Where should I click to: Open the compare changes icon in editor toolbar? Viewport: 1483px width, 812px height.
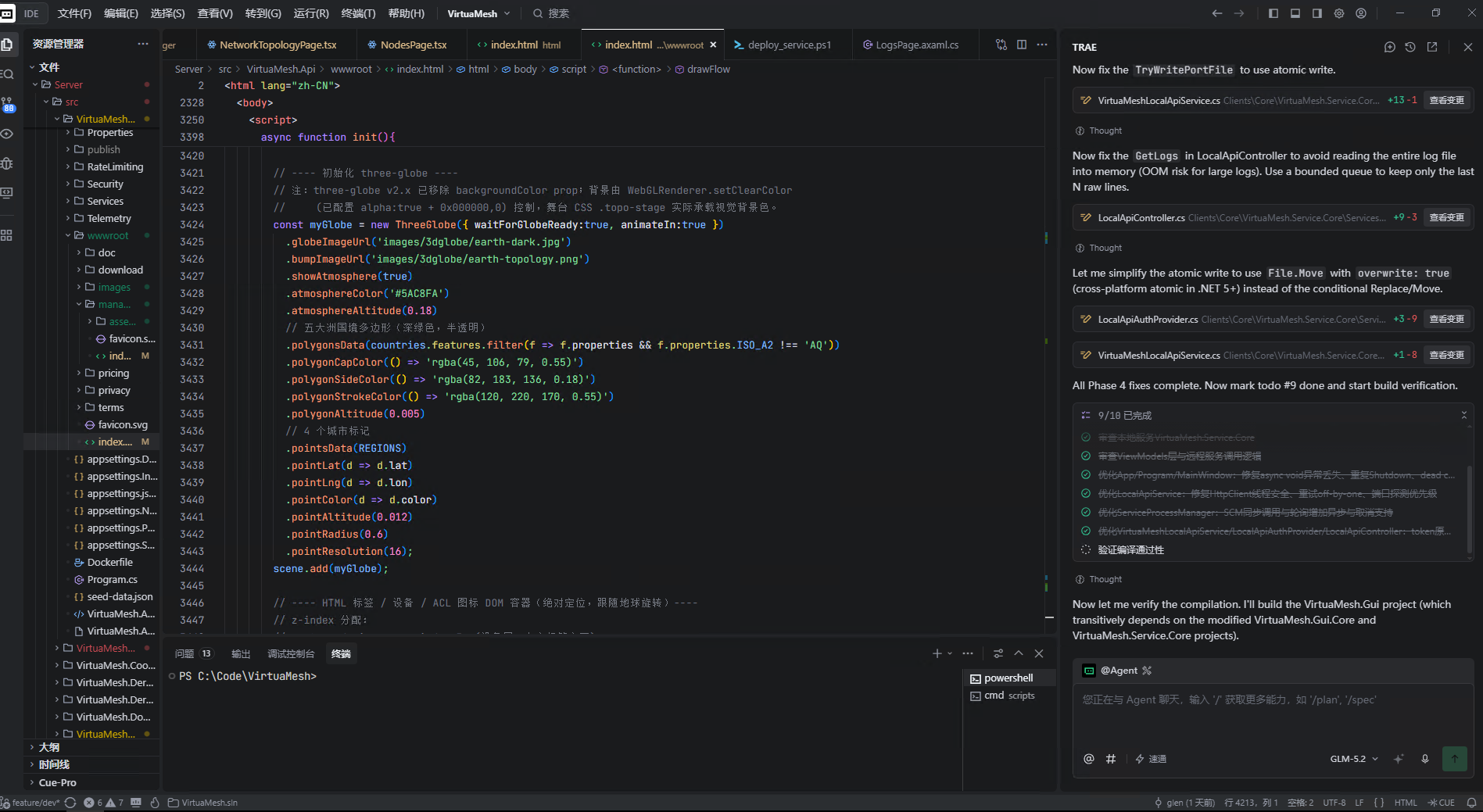point(1001,45)
